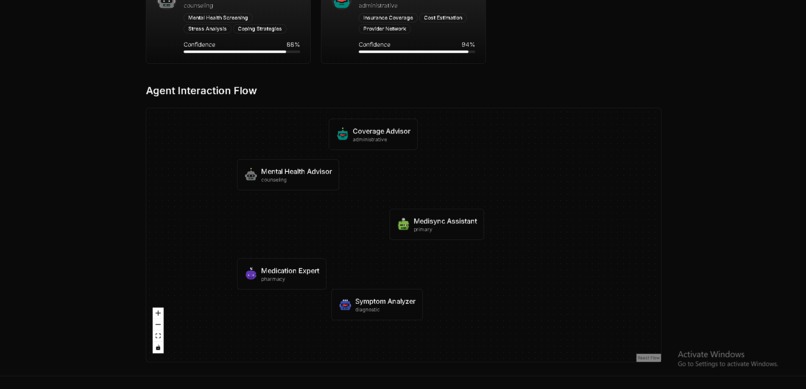
Task: Click the Medication Expert purple robot icon
Action: point(251,273)
